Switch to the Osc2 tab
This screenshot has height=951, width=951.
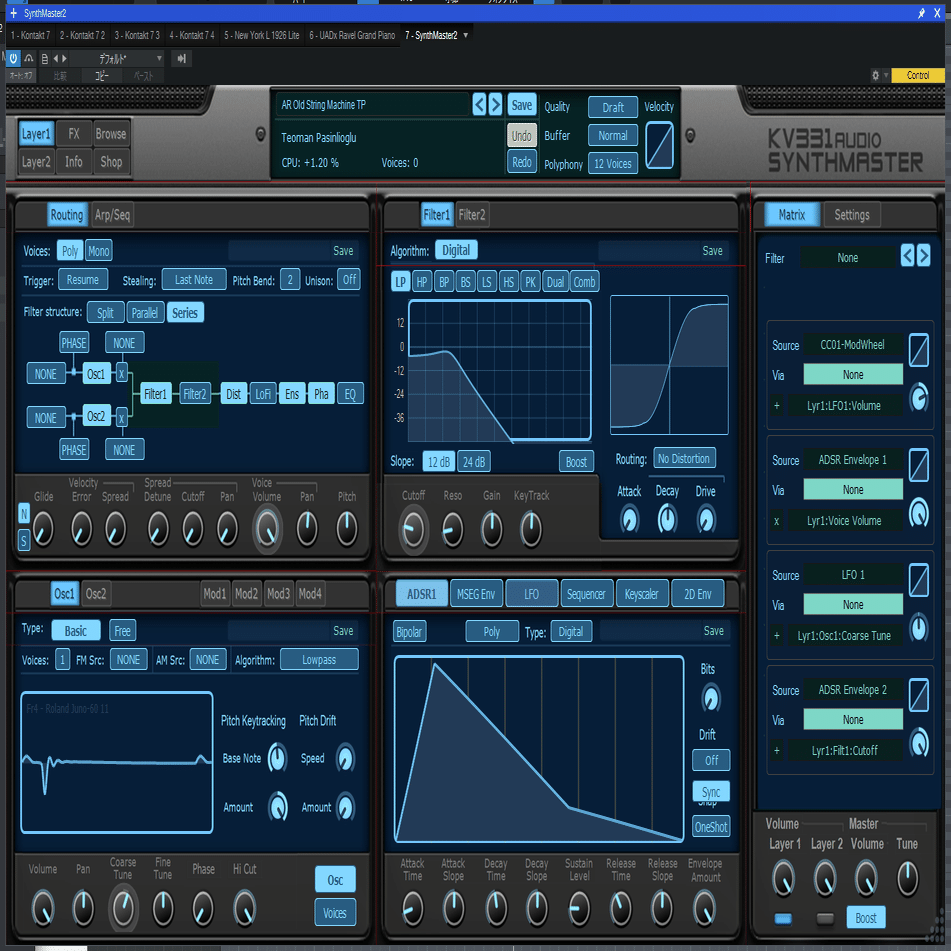click(96, 594)
